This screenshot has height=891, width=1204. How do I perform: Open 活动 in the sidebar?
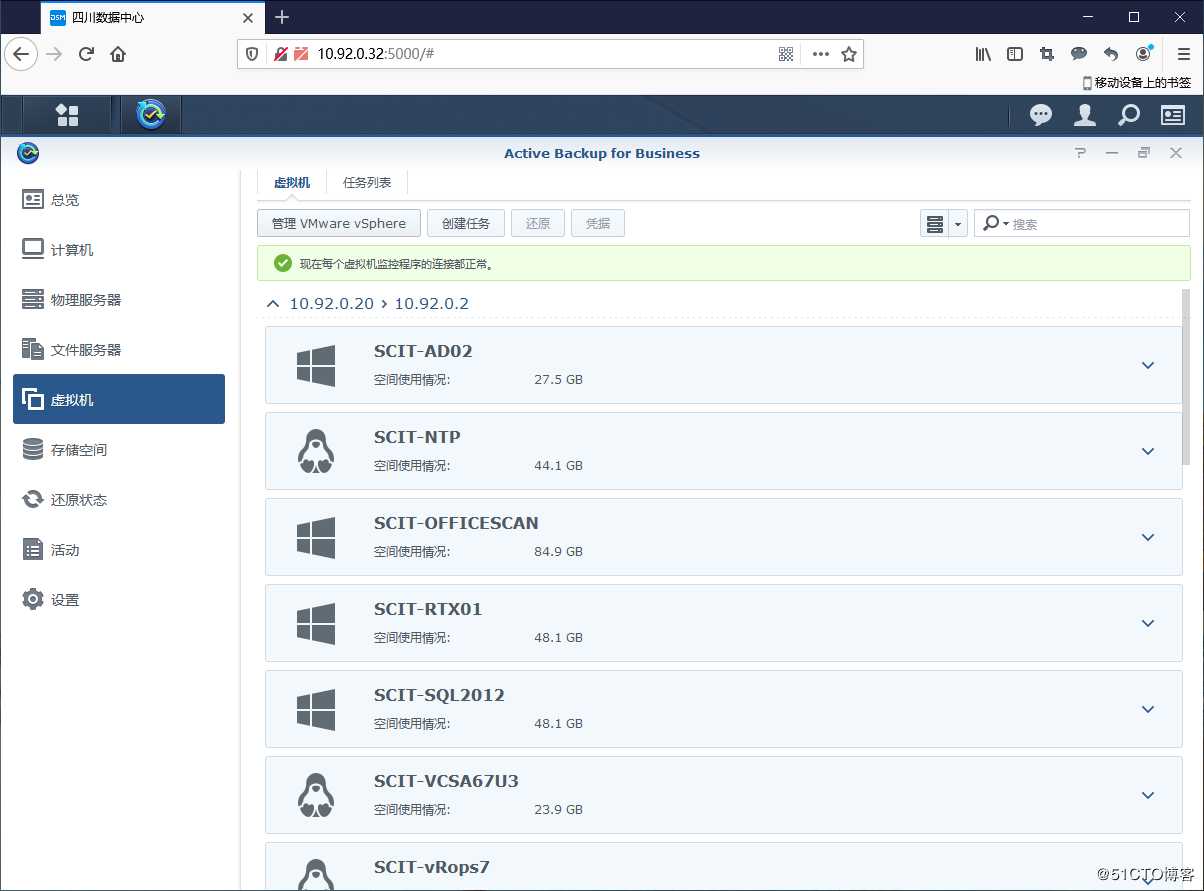119,550
